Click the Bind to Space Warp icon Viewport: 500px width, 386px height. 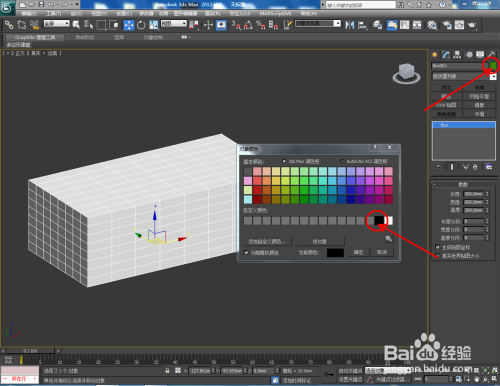pos(34,25)
